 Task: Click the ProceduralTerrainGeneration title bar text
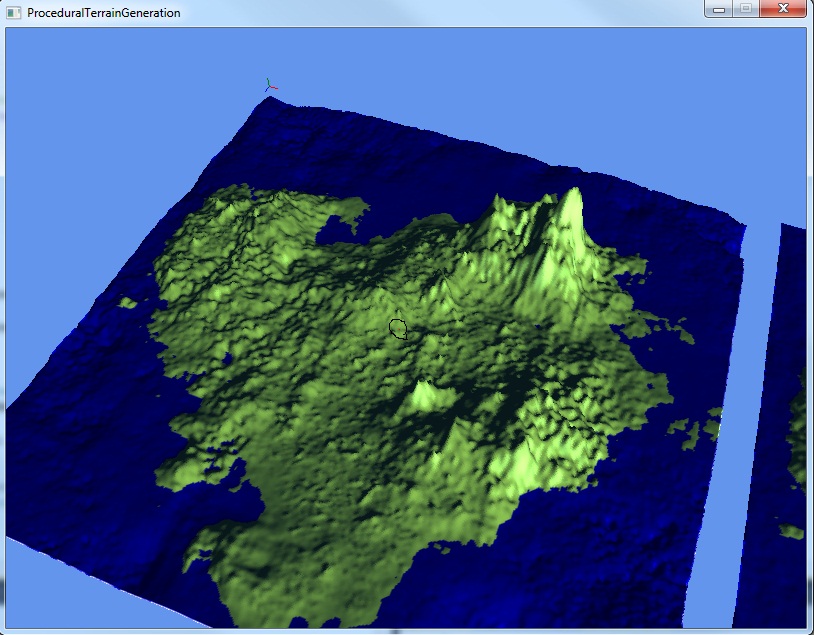coord(103,13)
